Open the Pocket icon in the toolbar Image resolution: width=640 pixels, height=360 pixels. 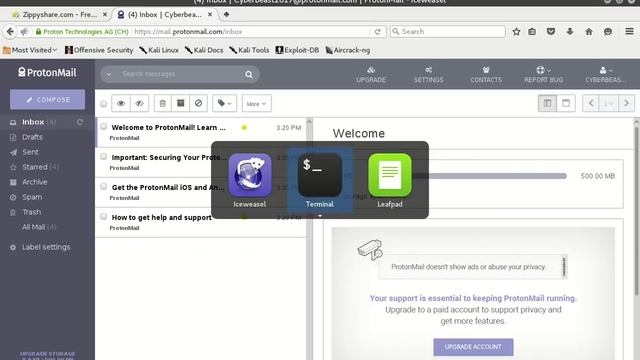[x=551, y=31]
